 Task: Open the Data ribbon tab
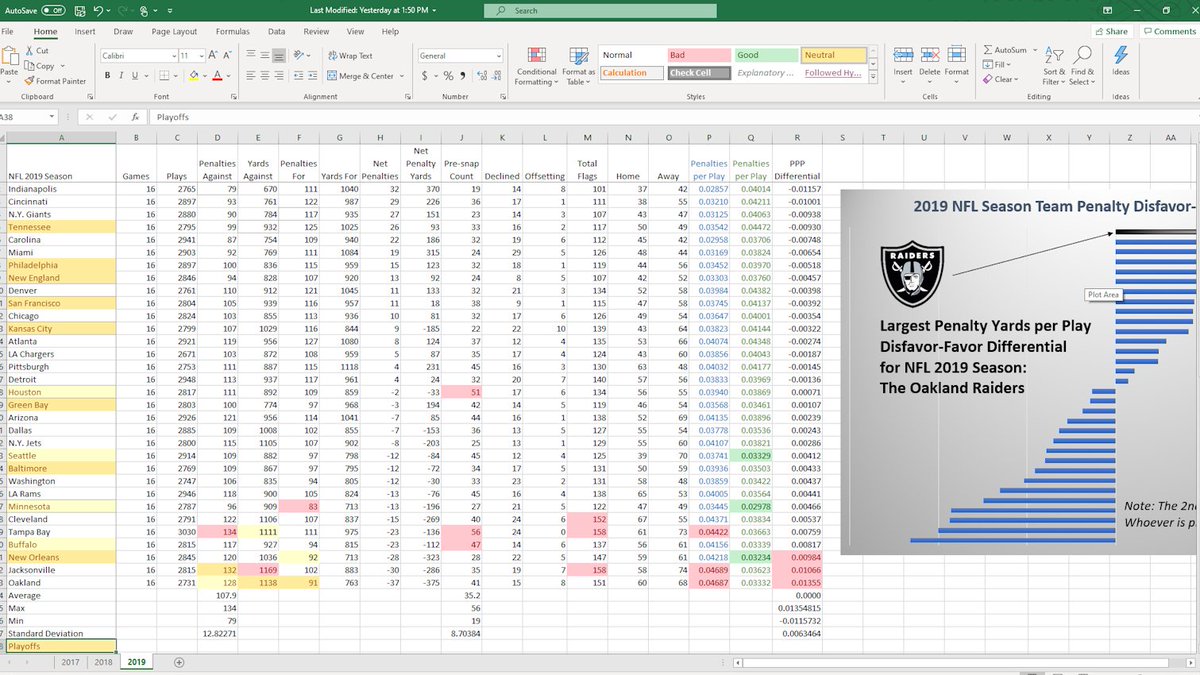pos(276,31)
